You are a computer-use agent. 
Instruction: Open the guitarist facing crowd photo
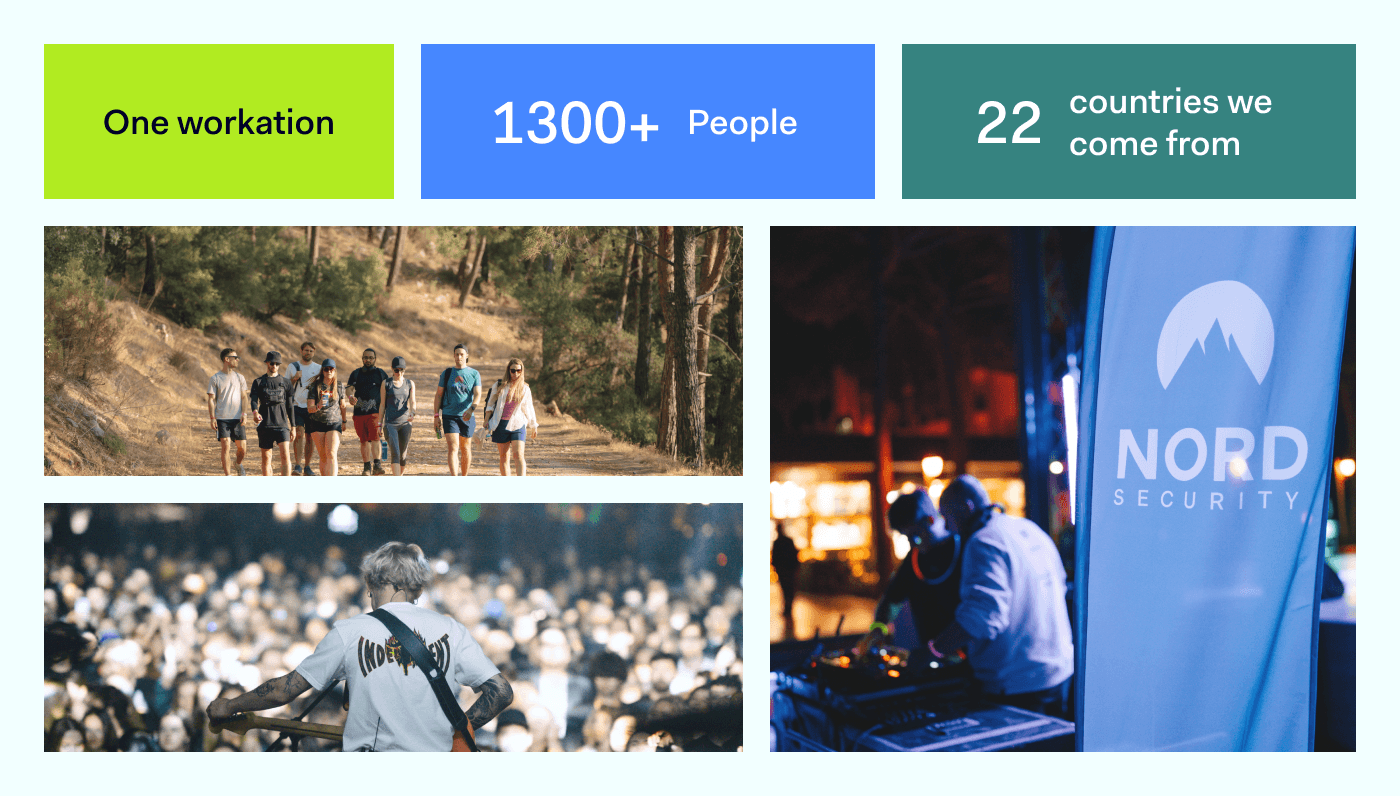tap(393, 627)
